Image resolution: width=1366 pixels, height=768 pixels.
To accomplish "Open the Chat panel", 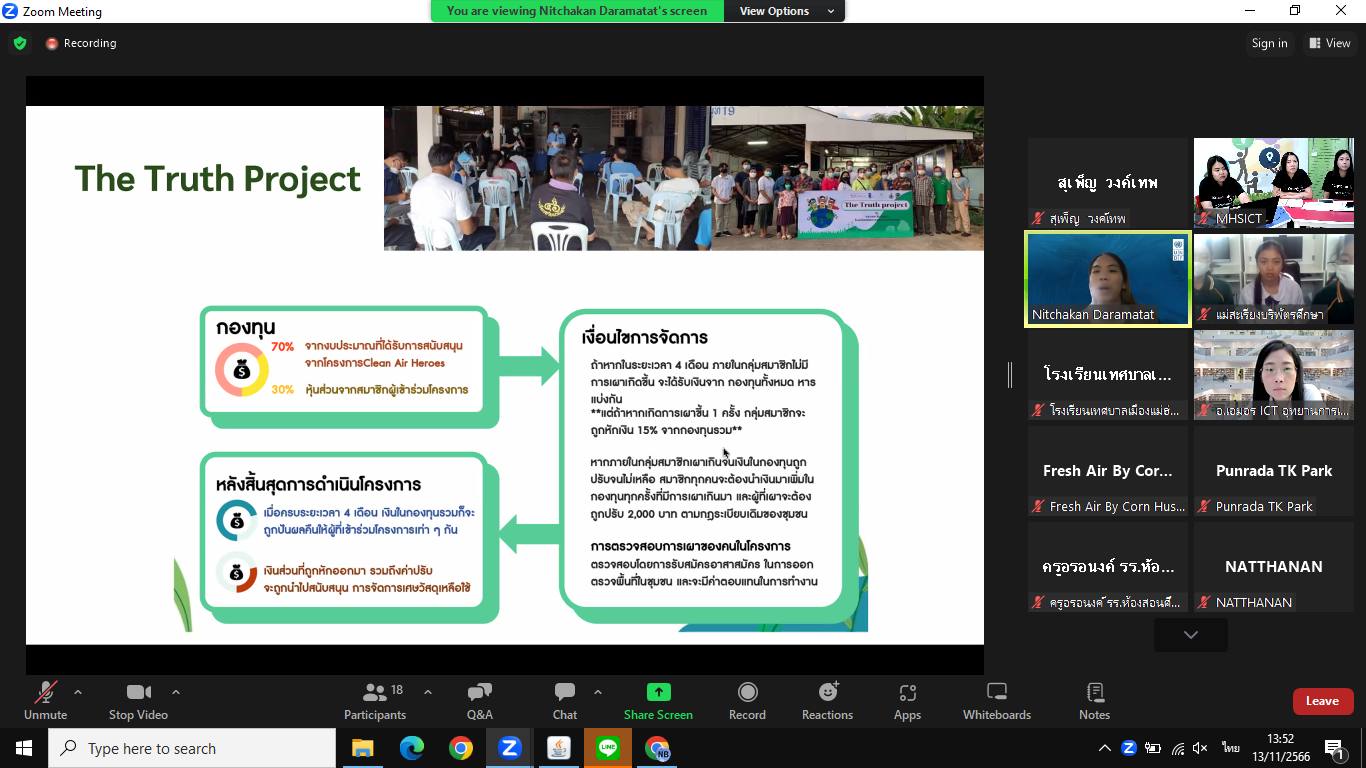I will point(565,701).
